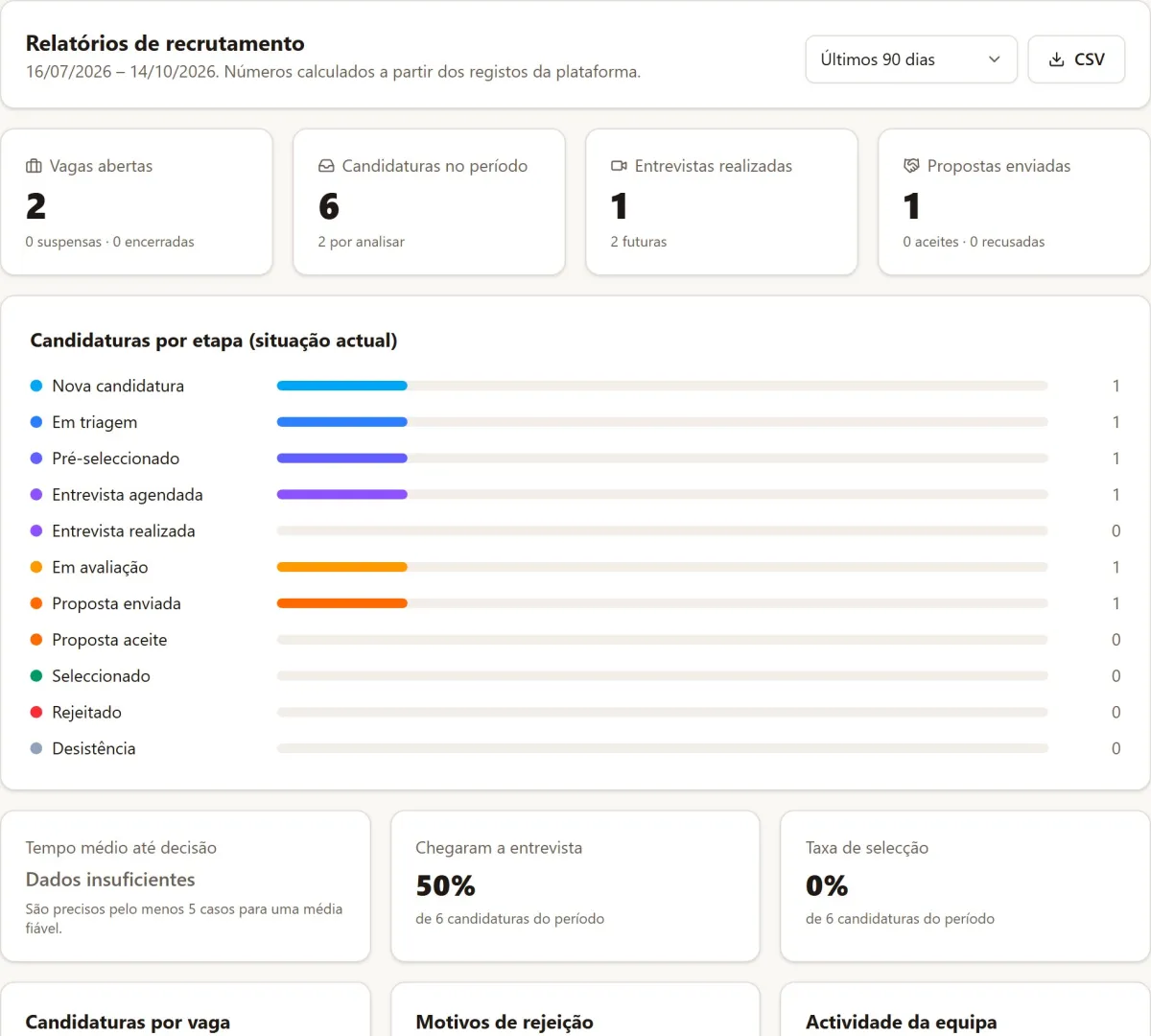The height and width of the screenshot is (1036, 1151).
Task: Open the Últimos 90 dias period dropdown
Action: [x=910, y=59]
